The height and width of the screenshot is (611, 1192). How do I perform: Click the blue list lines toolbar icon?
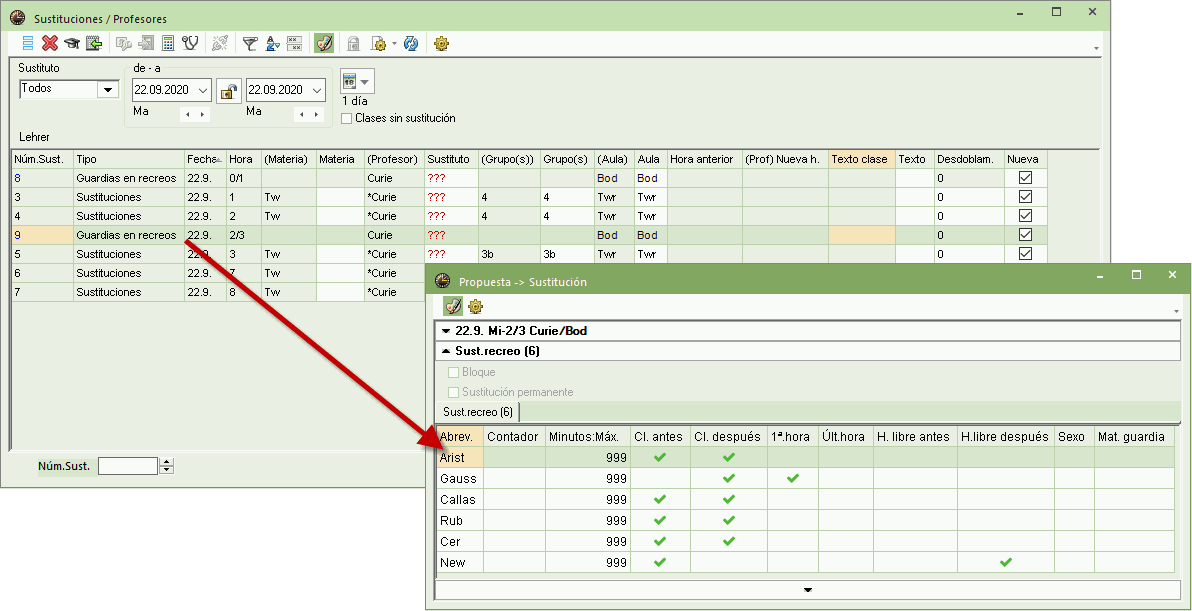(28, 43)
